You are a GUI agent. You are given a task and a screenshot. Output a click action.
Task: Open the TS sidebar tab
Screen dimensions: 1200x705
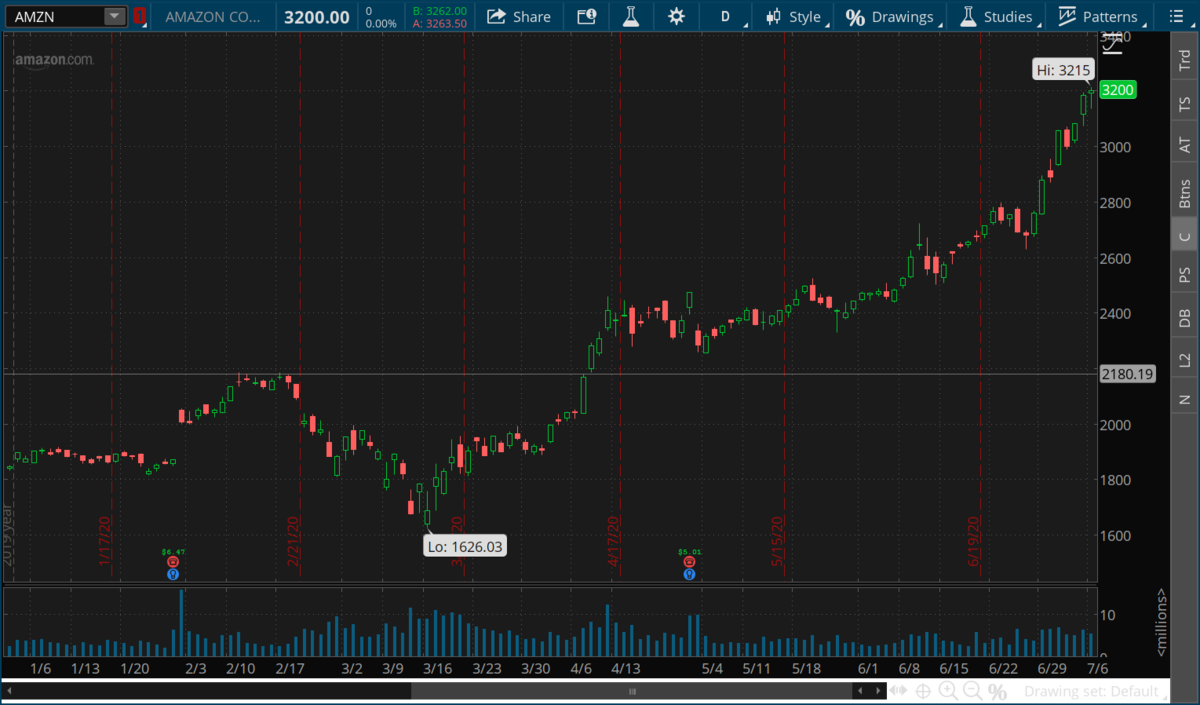[x=1185, y=103]
